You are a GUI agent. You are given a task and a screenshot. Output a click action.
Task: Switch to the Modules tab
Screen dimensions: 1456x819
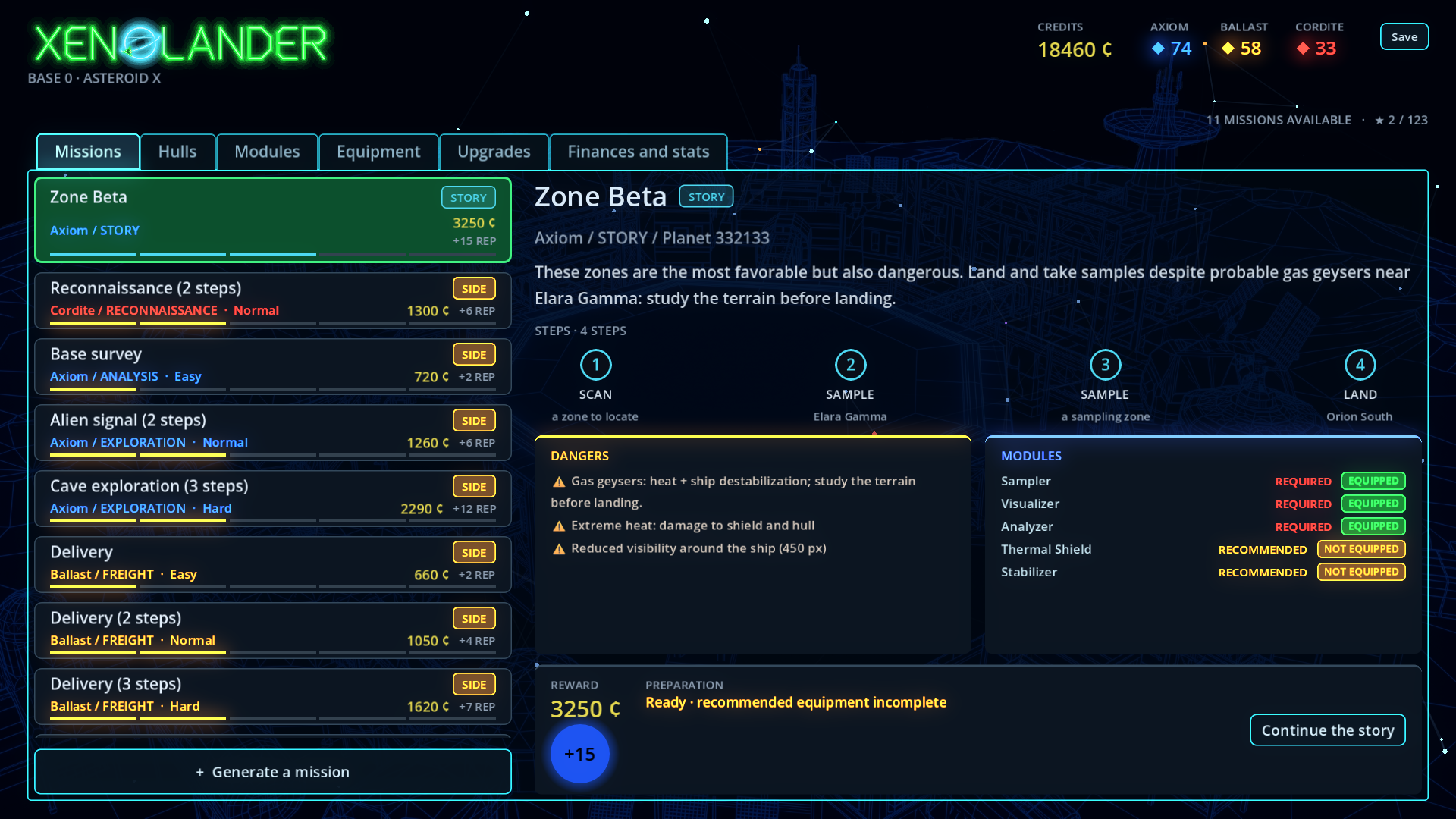[x=267, y=152]
